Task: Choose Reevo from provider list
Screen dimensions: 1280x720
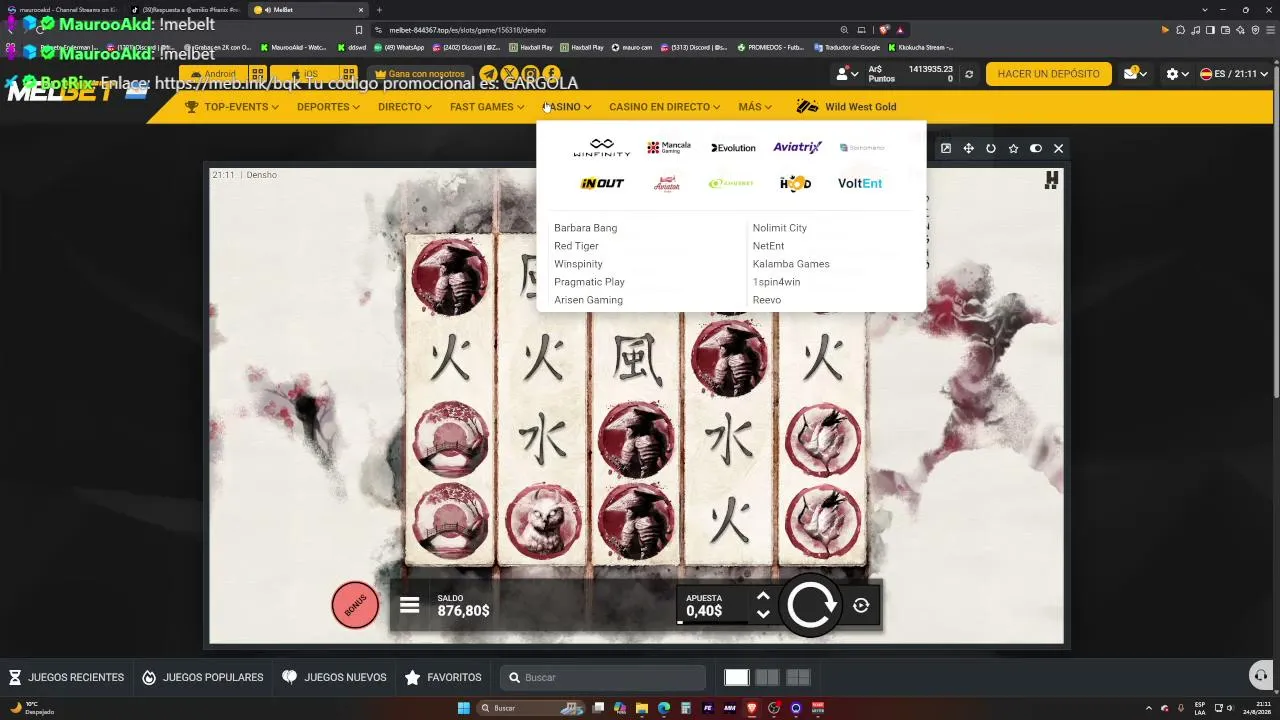Action: point(767,300)
